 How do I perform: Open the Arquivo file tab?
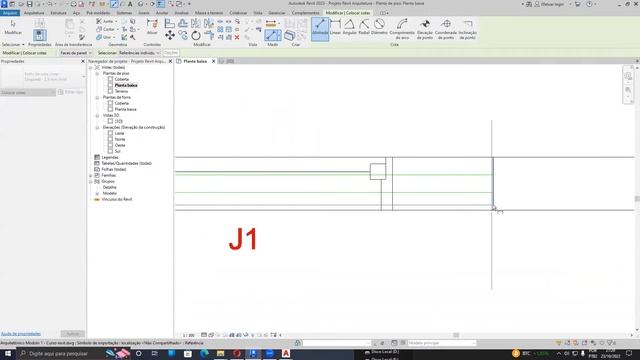pyautogui.click(x=10, y=13)
